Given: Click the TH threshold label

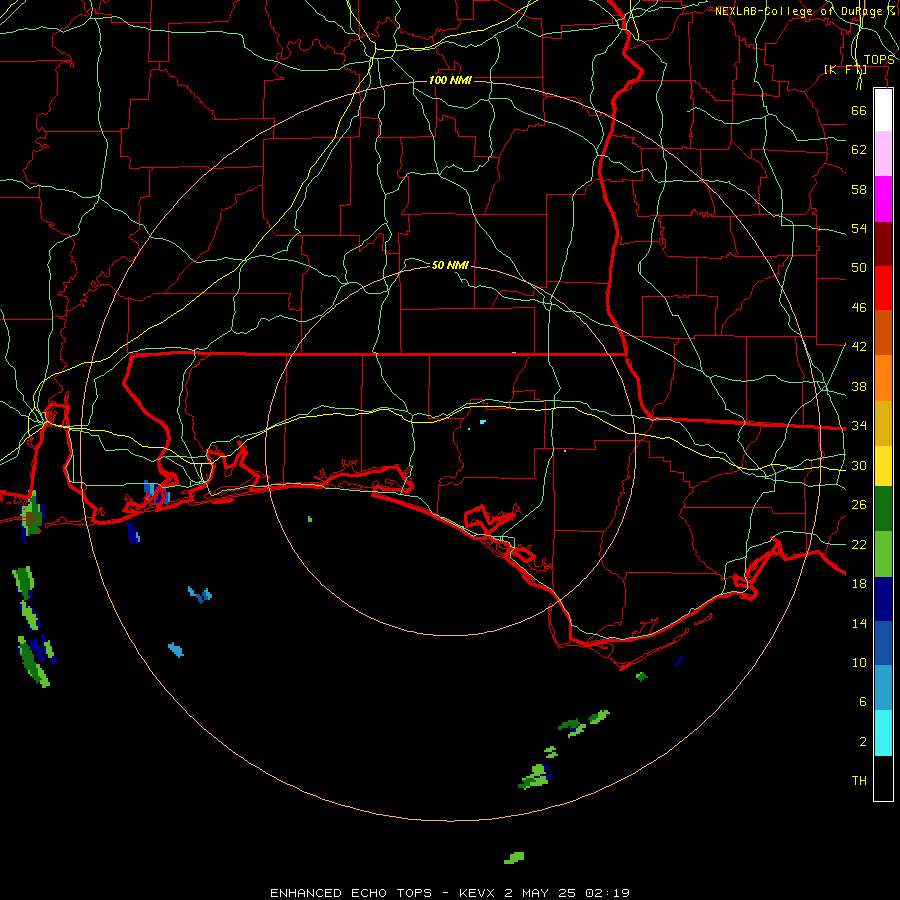Looking at the screenshot, I should click(x=859, y=781).
